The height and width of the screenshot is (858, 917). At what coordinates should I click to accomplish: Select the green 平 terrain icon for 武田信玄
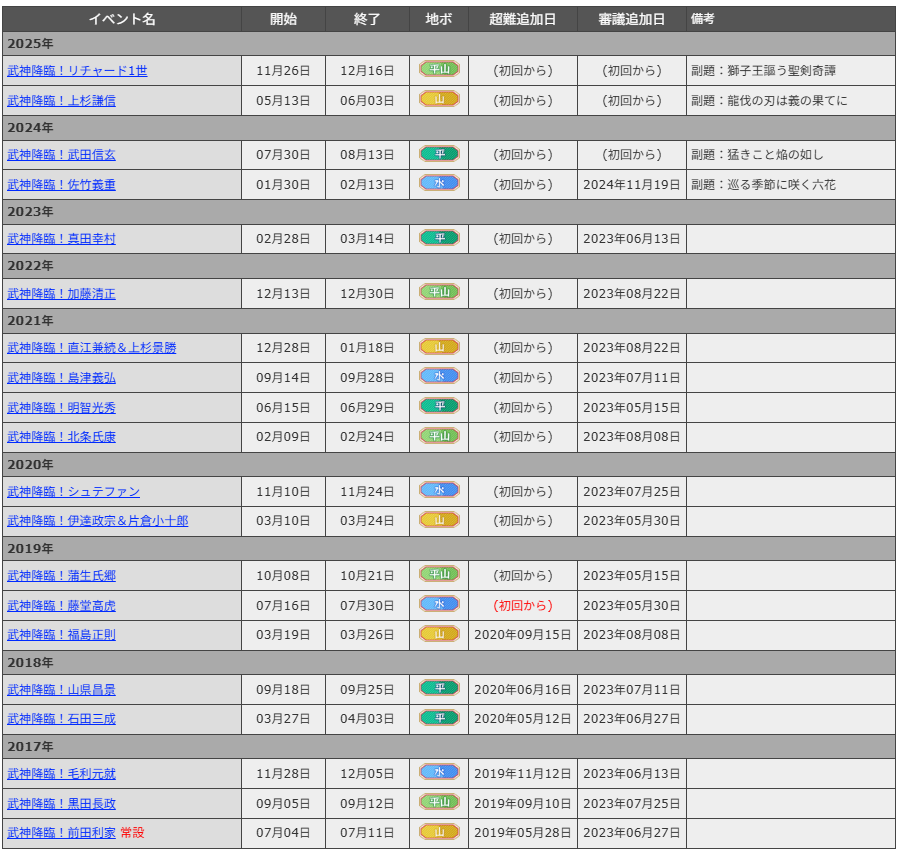point(439,154)
